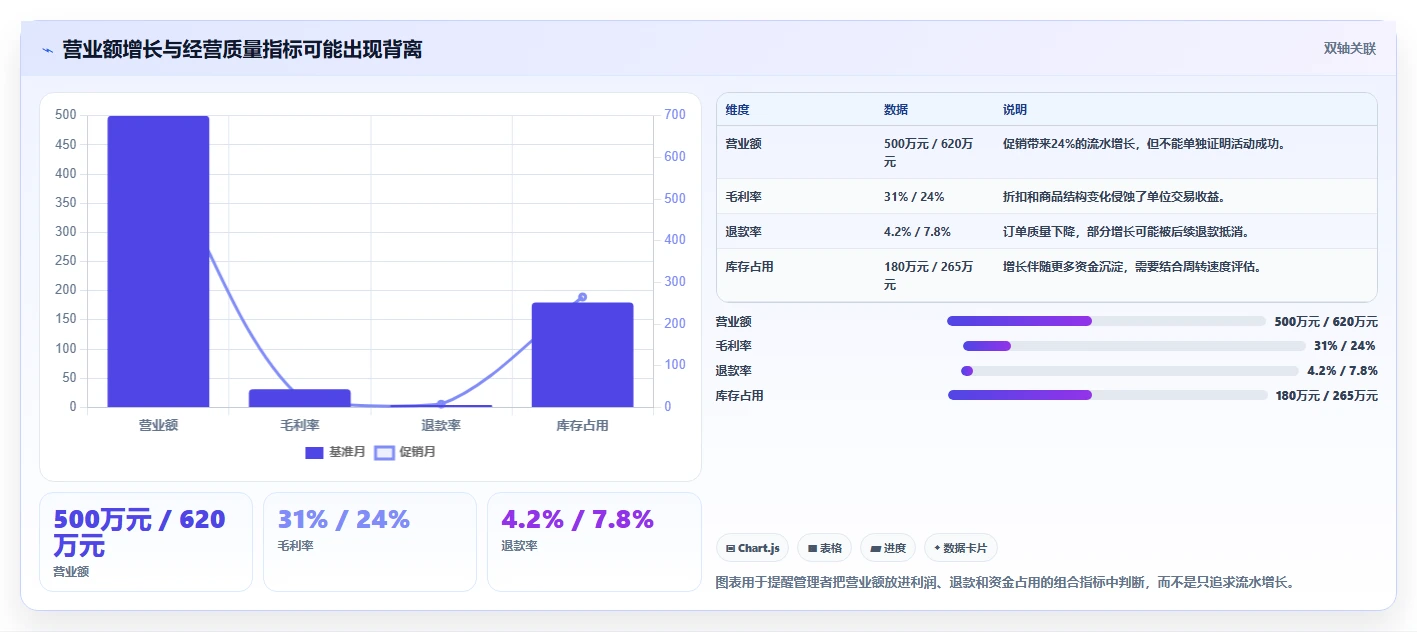Click the description starting 订单质量下降

click(x=1128, y=232)
